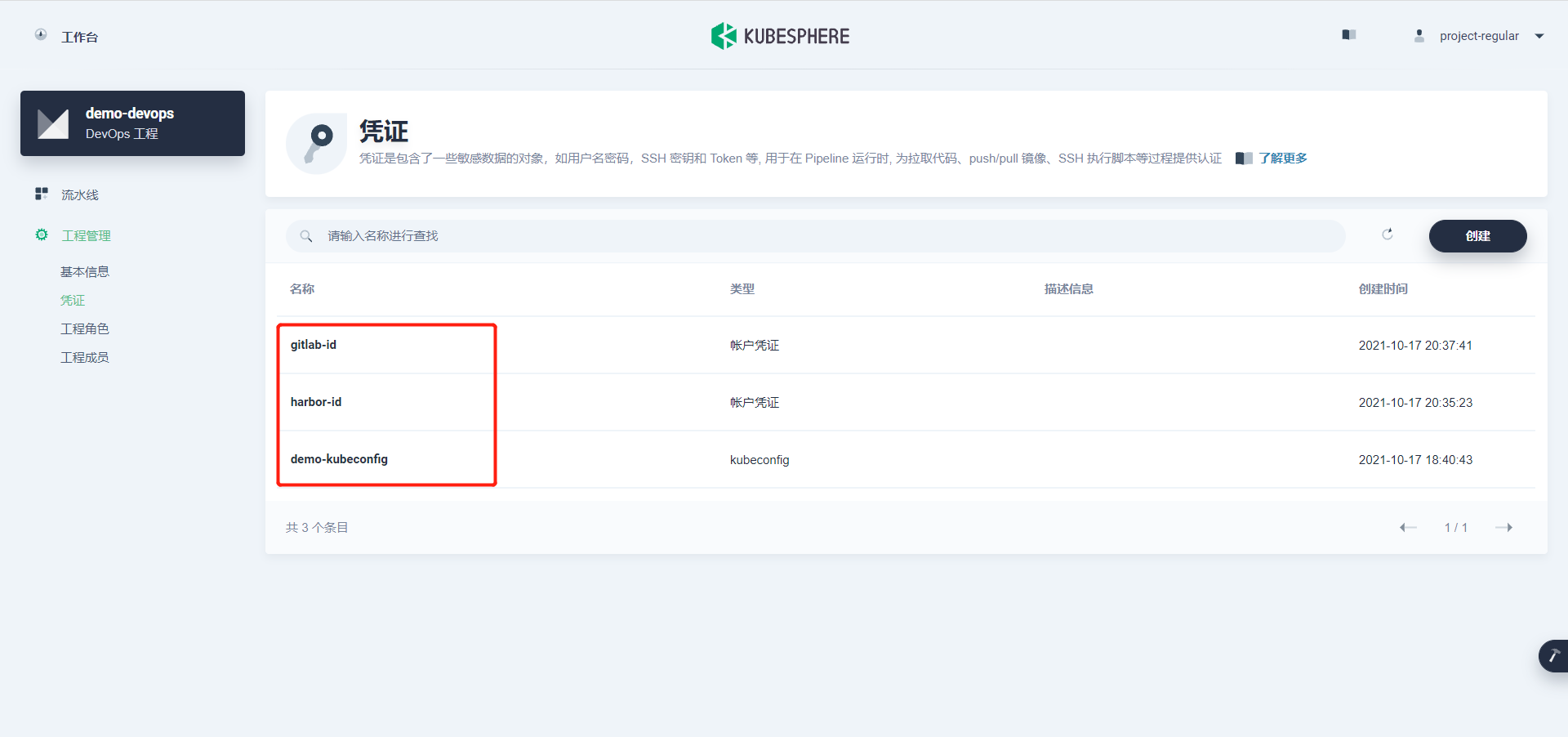1568x737 pixels.
Task: Open the demo-kubeconfig credential
Action: coord(339,459)
